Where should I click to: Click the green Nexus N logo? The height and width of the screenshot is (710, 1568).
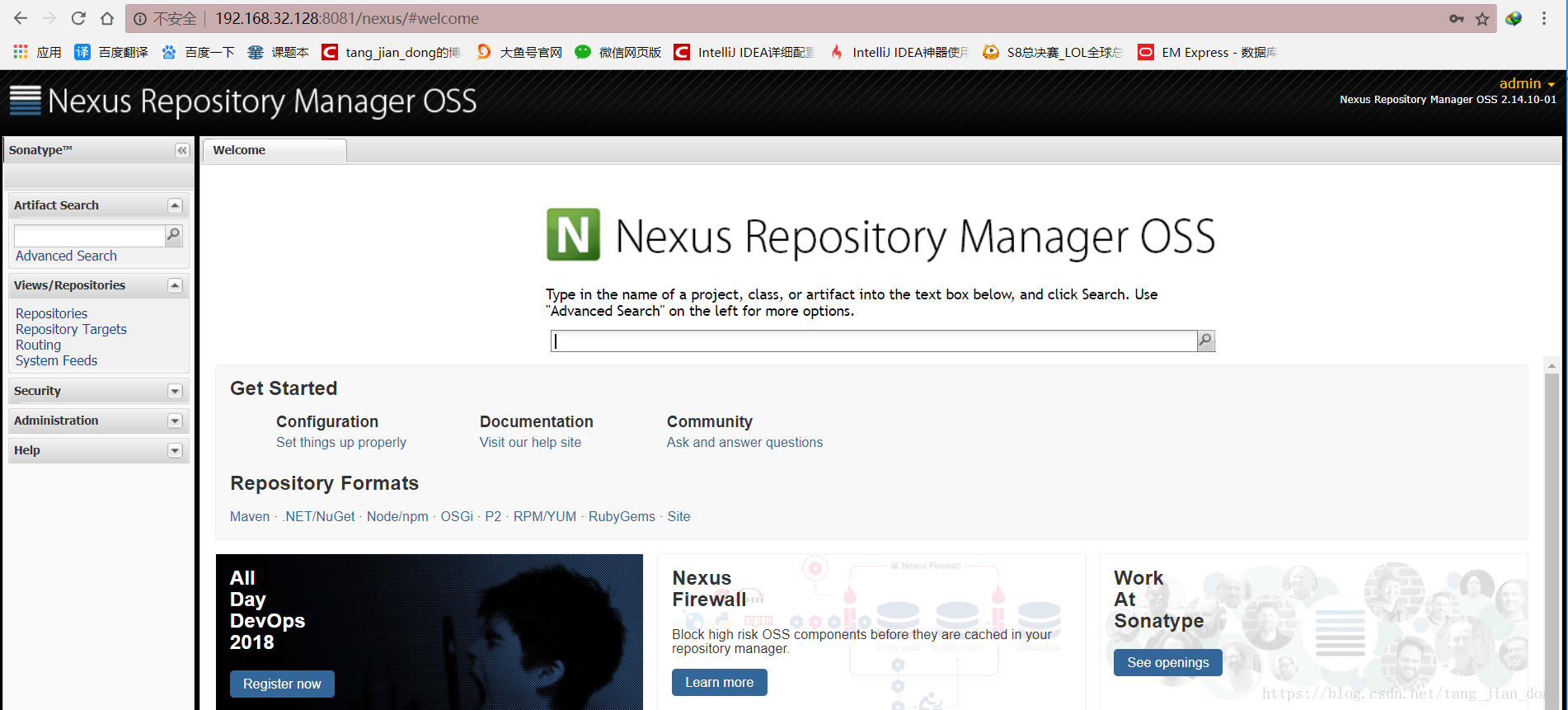(574, 234)
